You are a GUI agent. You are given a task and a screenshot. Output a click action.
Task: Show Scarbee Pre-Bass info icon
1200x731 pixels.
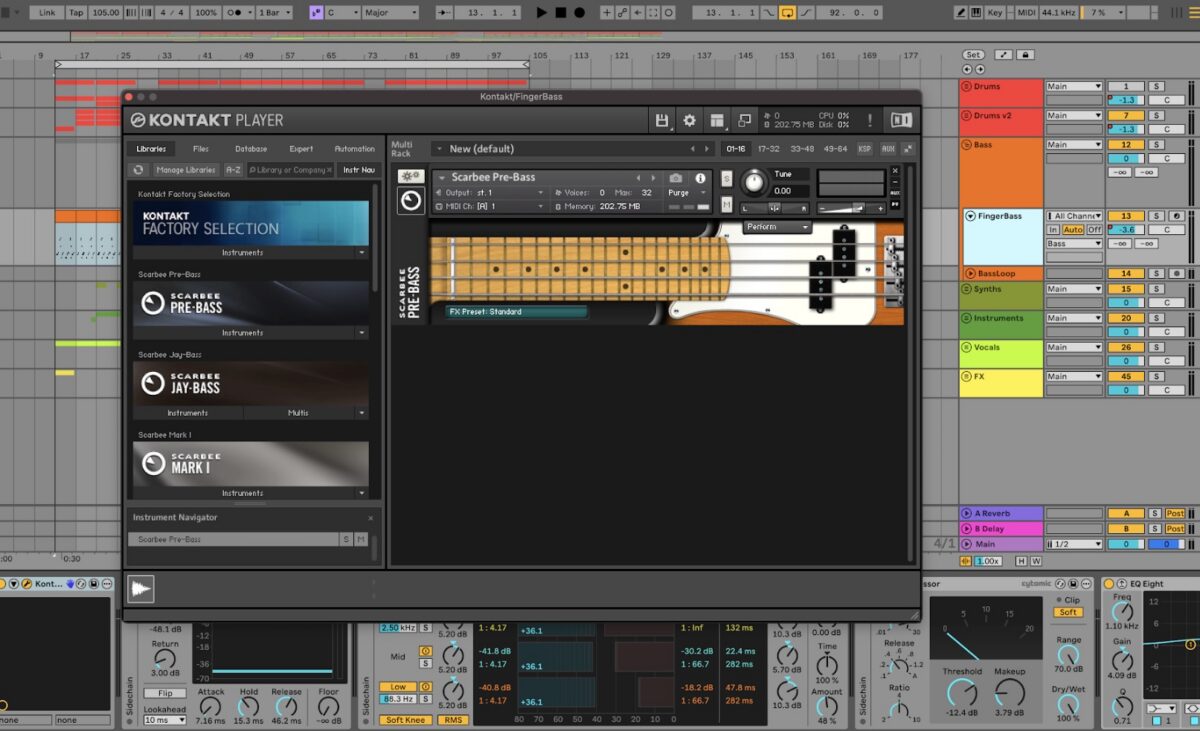700,178
